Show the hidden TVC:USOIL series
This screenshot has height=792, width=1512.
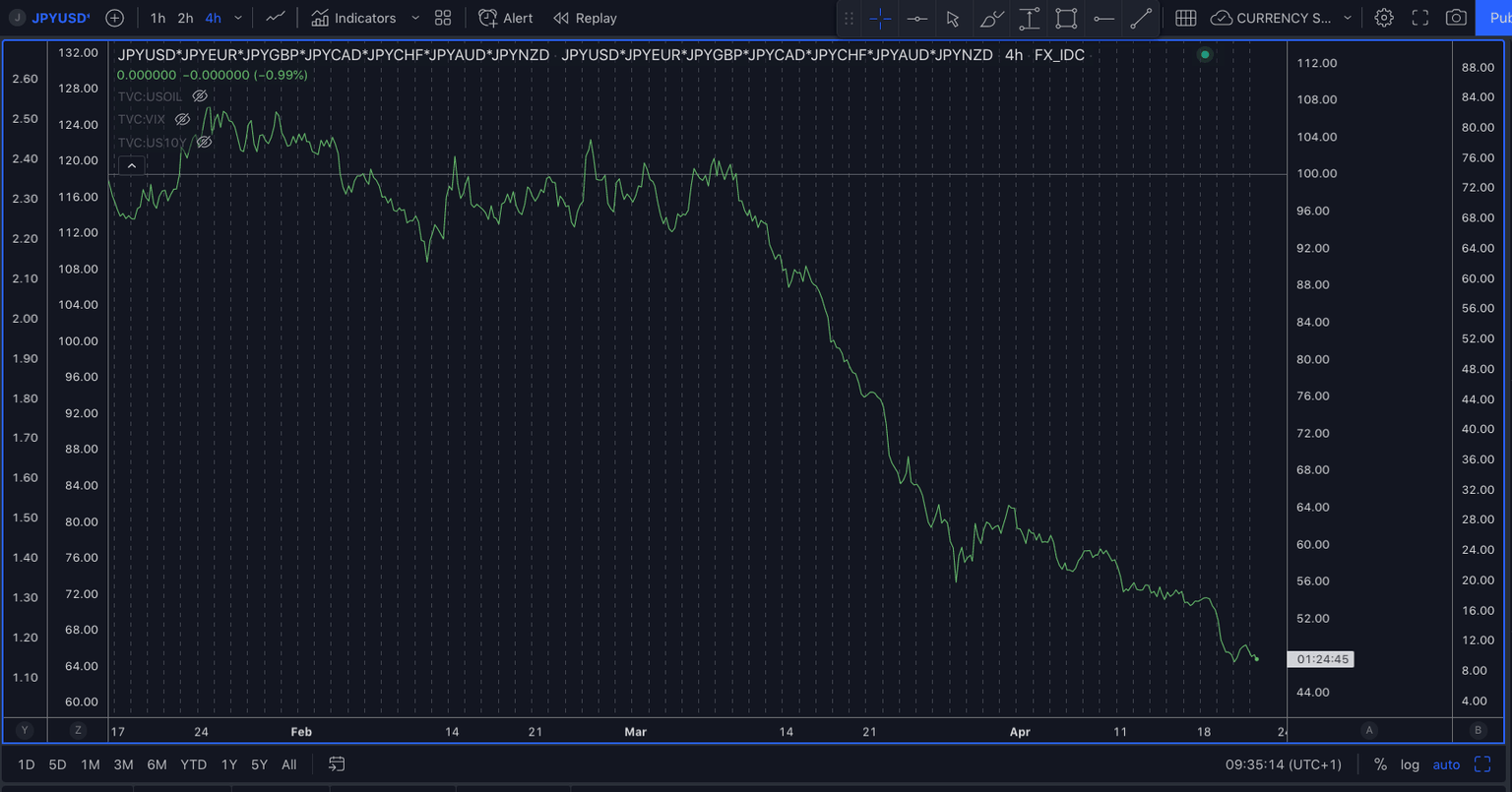pyautogui.click(x=200, y=96)
